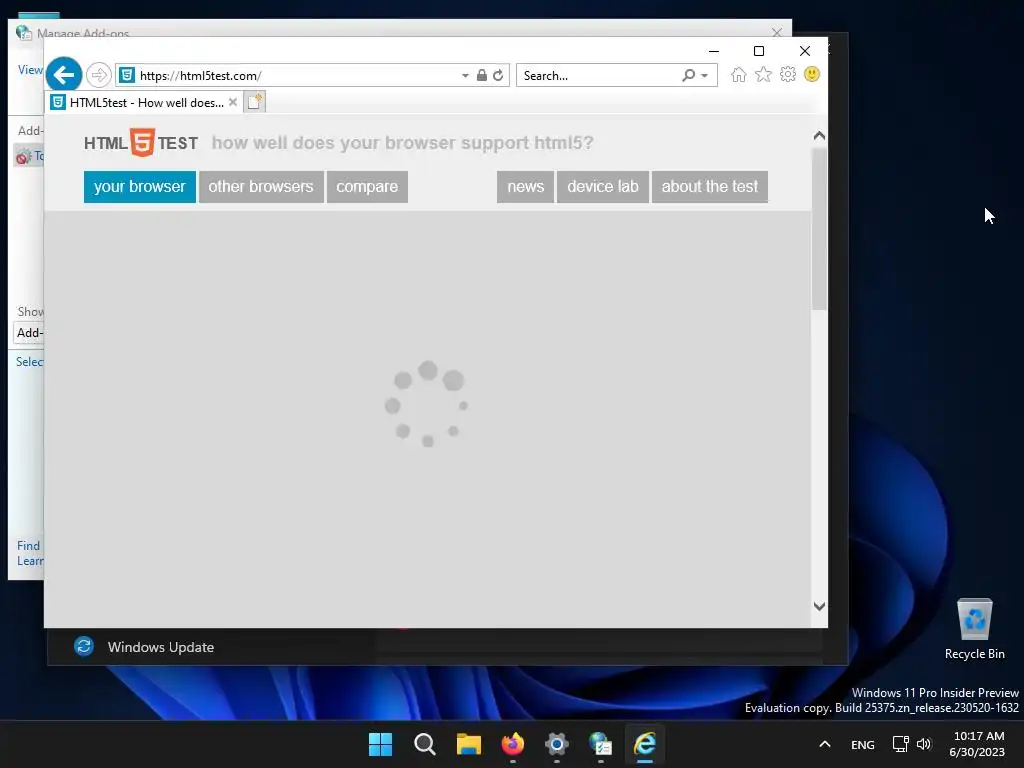Click the page scrollbar up arrow
1024x768 pixels.
pyautogui.click(x=819, y=136)
